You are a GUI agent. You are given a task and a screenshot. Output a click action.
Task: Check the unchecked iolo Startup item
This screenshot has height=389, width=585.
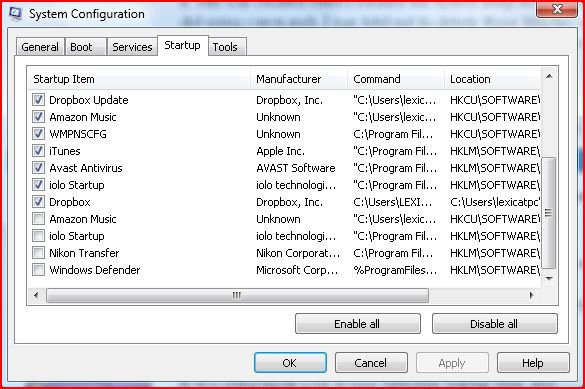(38, 236)
